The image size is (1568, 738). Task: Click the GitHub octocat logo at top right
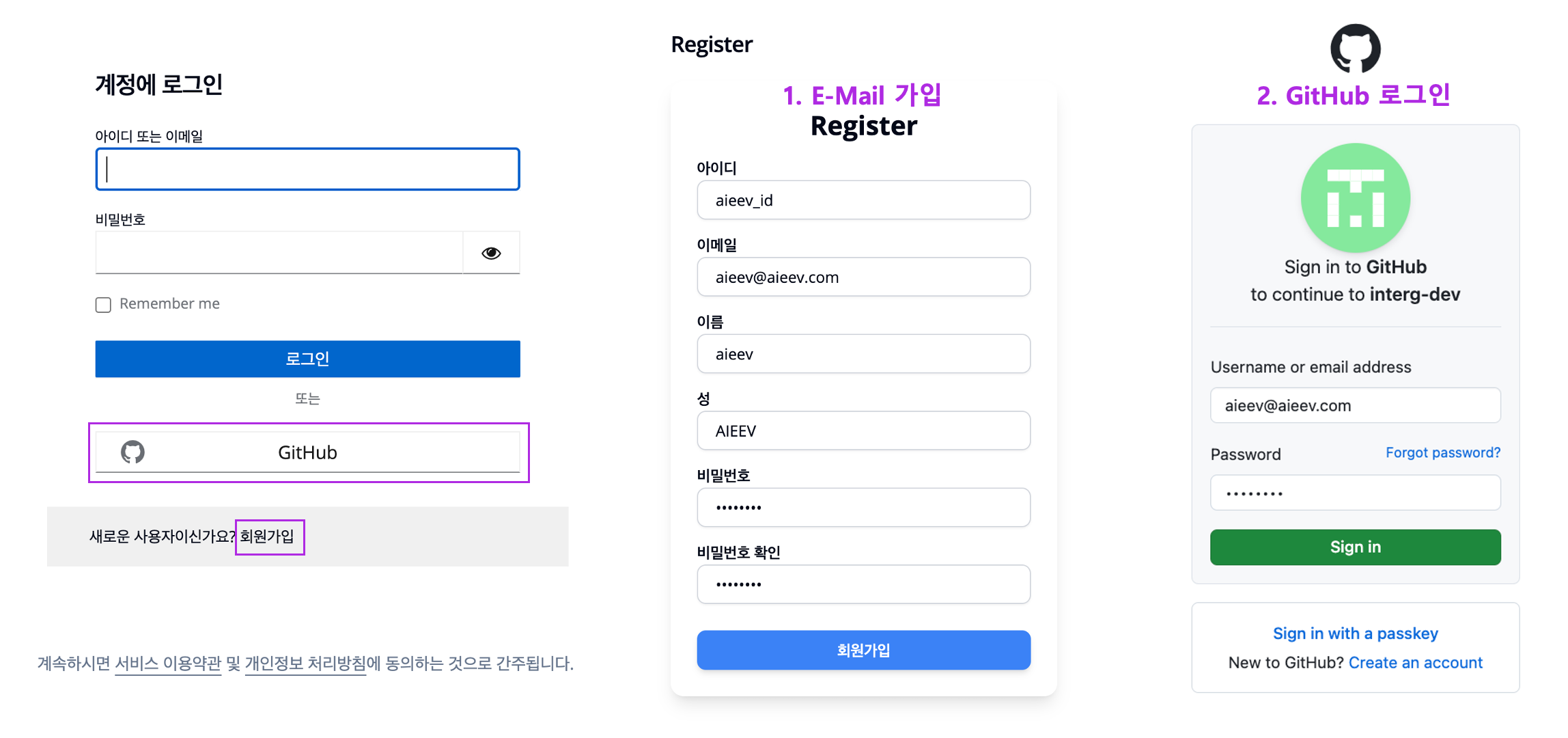[1355, 49]
